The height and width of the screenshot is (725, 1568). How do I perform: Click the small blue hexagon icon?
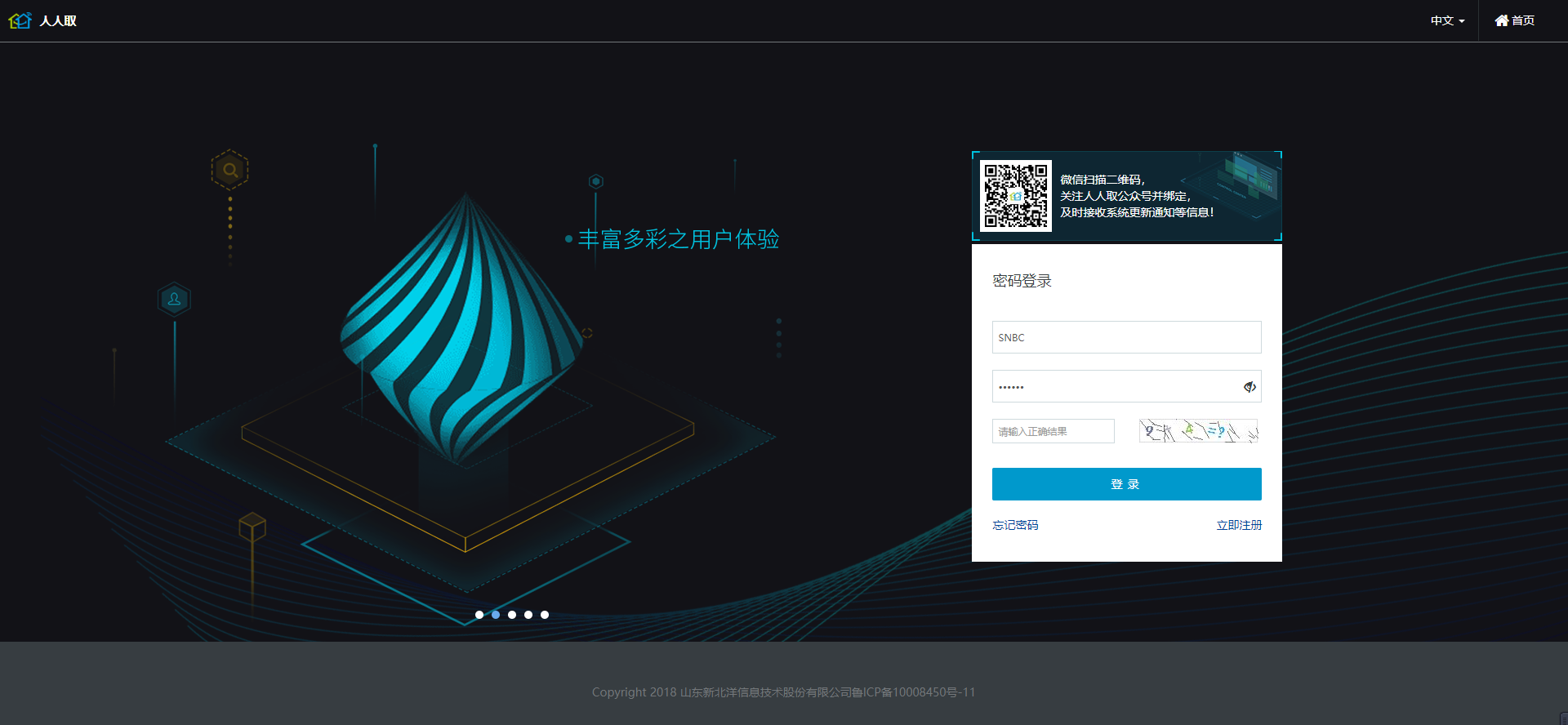click(x=596, y=181)
